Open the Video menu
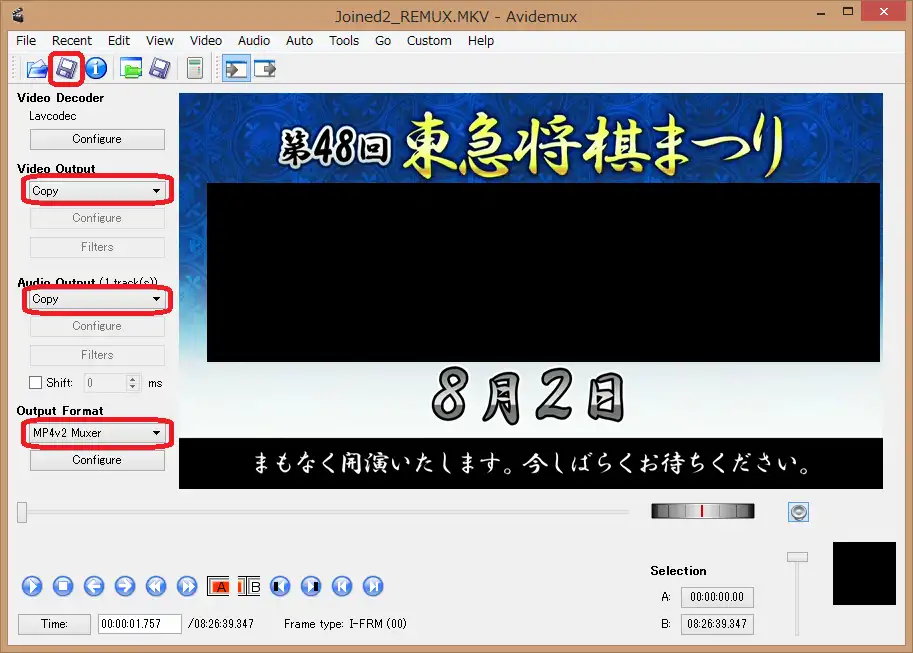The image size is (913, 653). pyautogui.click(x=205, y=41)
